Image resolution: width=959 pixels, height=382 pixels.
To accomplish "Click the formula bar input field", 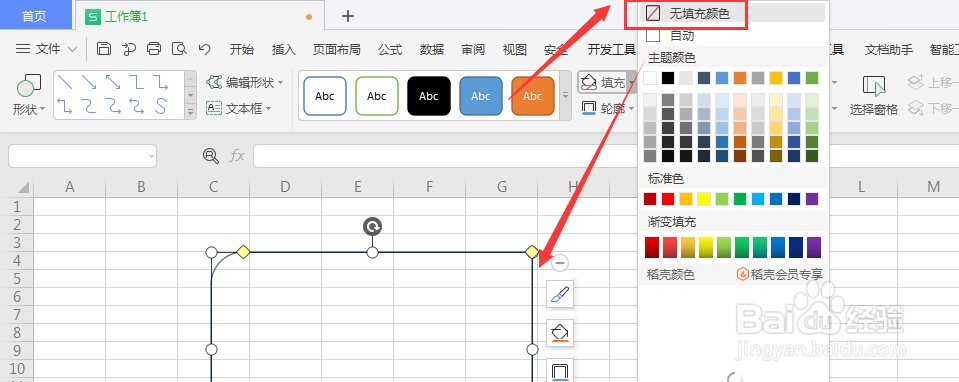I will point(445,156).
